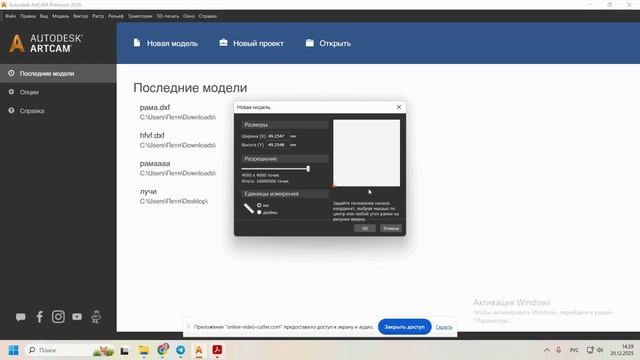Screen dimensions: 640x360
Task: Click the colorful browser icon in taskbar
Action: point(162,350)
